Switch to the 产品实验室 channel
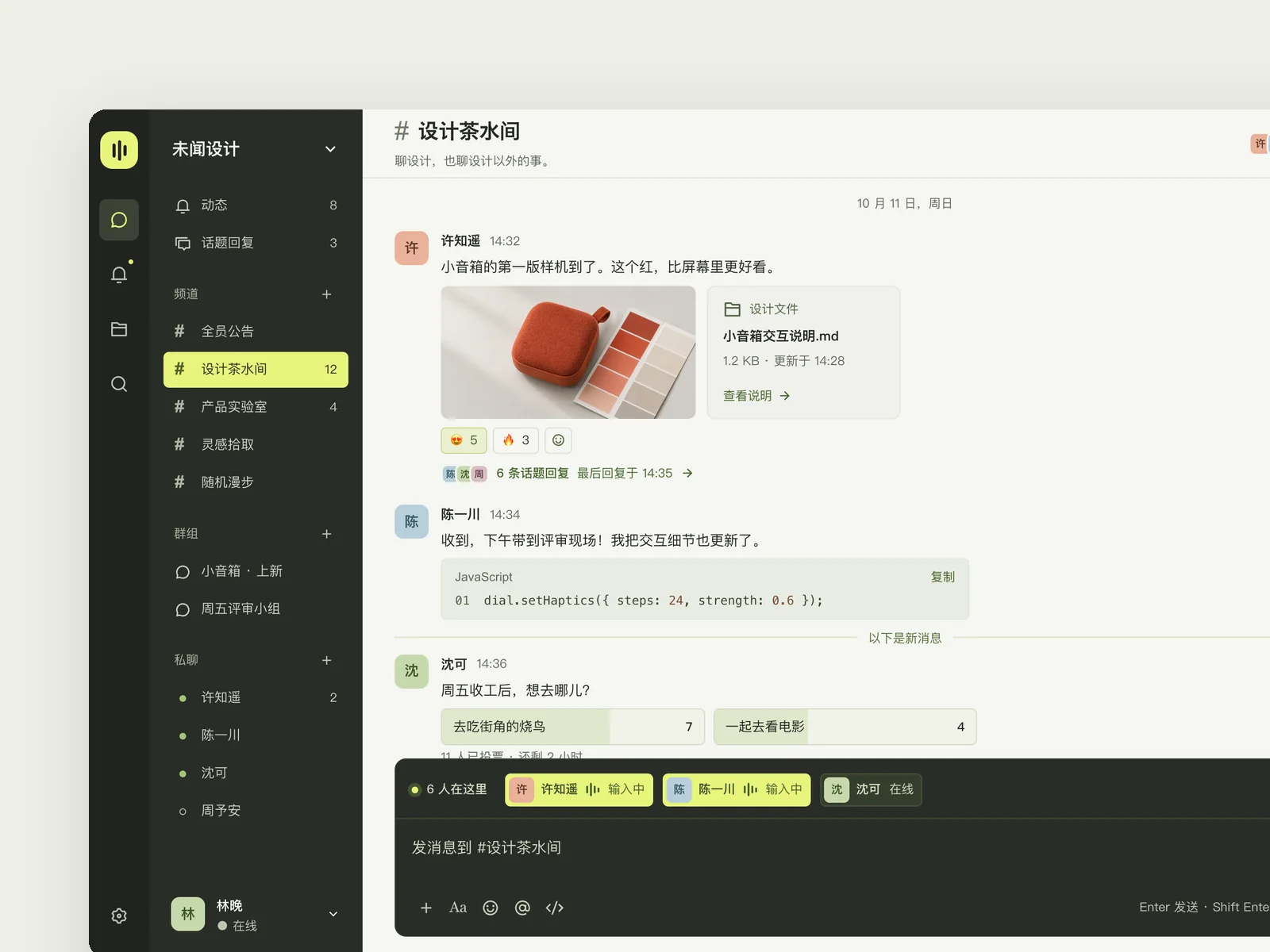This screenshot has width=1270, height=952. 256,407
